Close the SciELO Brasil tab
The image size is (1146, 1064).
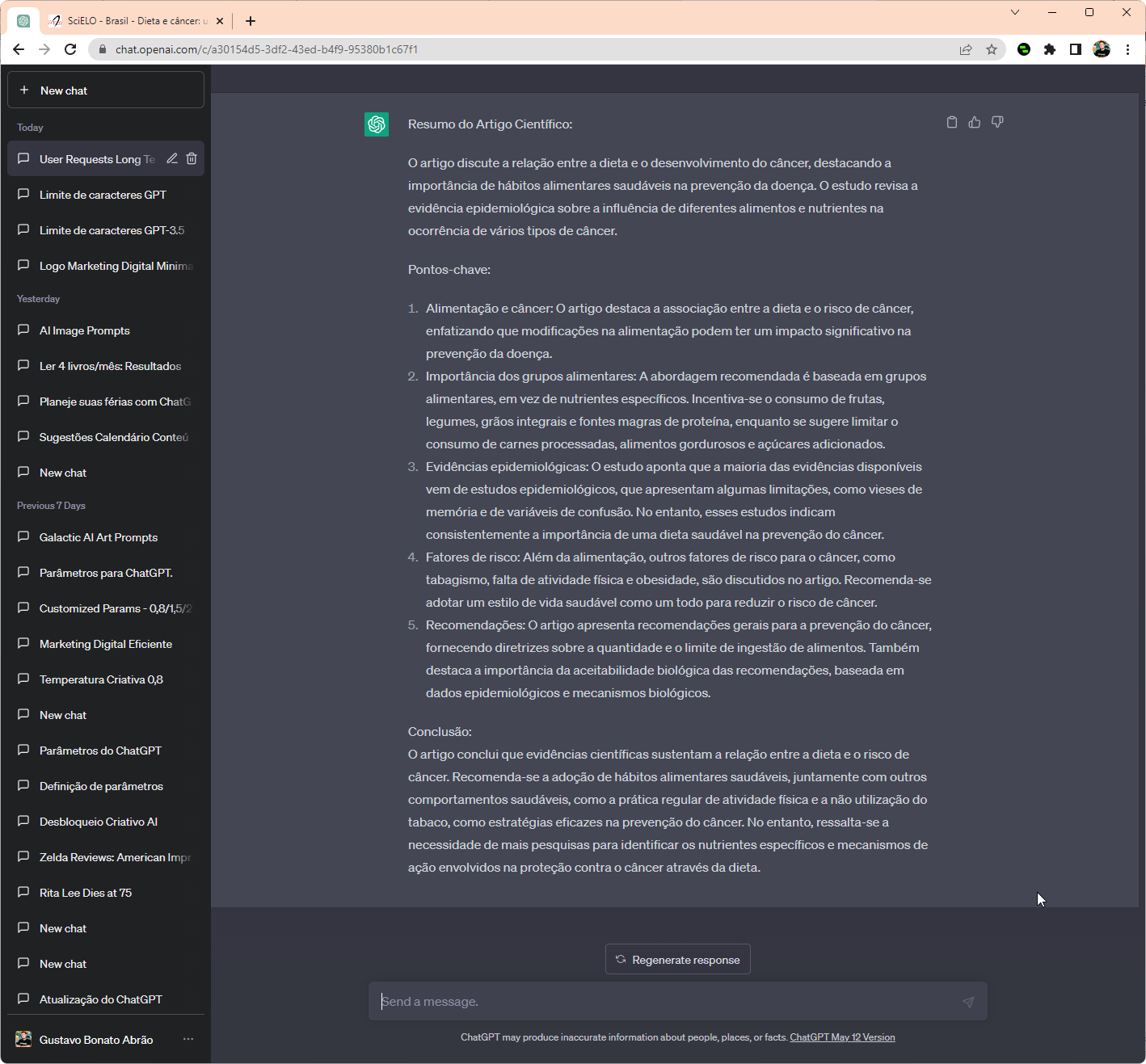(220, 21)
